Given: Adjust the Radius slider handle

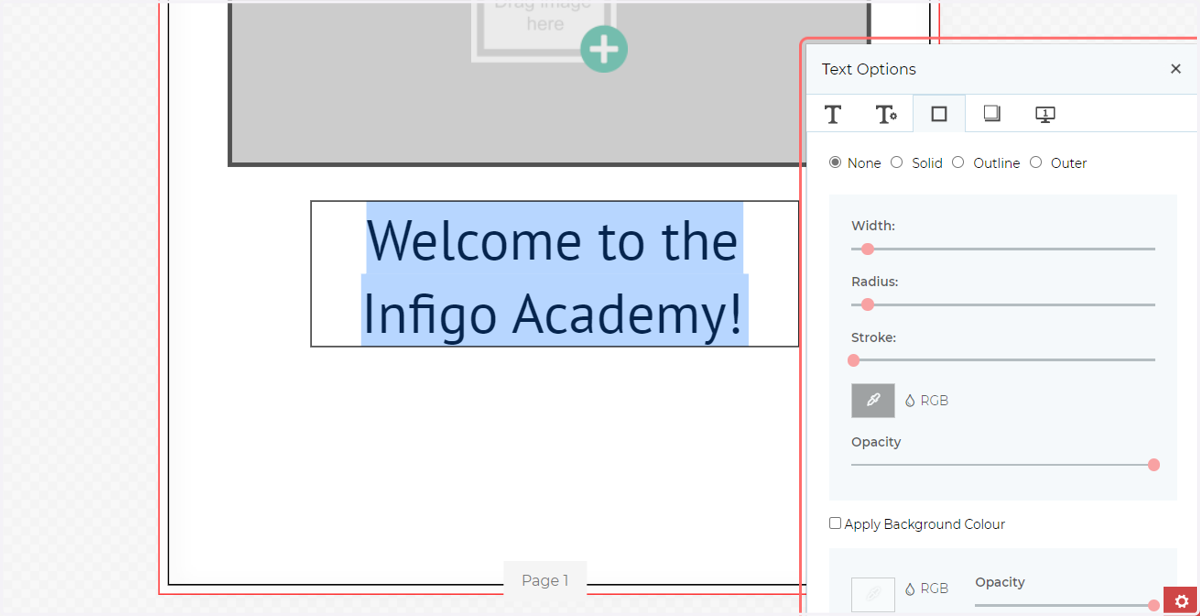Looking at the screenshot, I should coord(868,304).
